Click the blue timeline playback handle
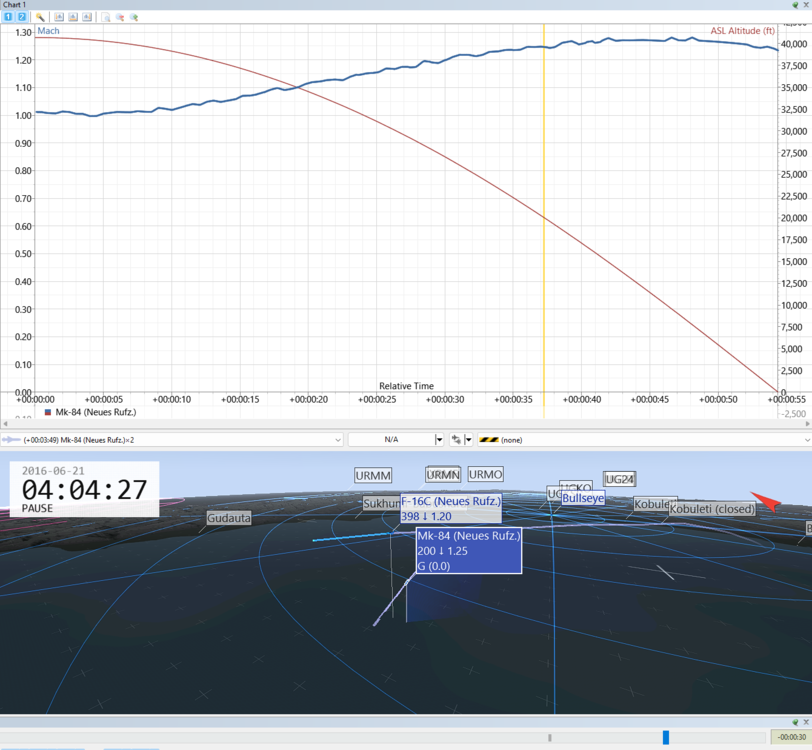This screenshot has height=750, width=812. pyautogui.click(x=666, y=737)
